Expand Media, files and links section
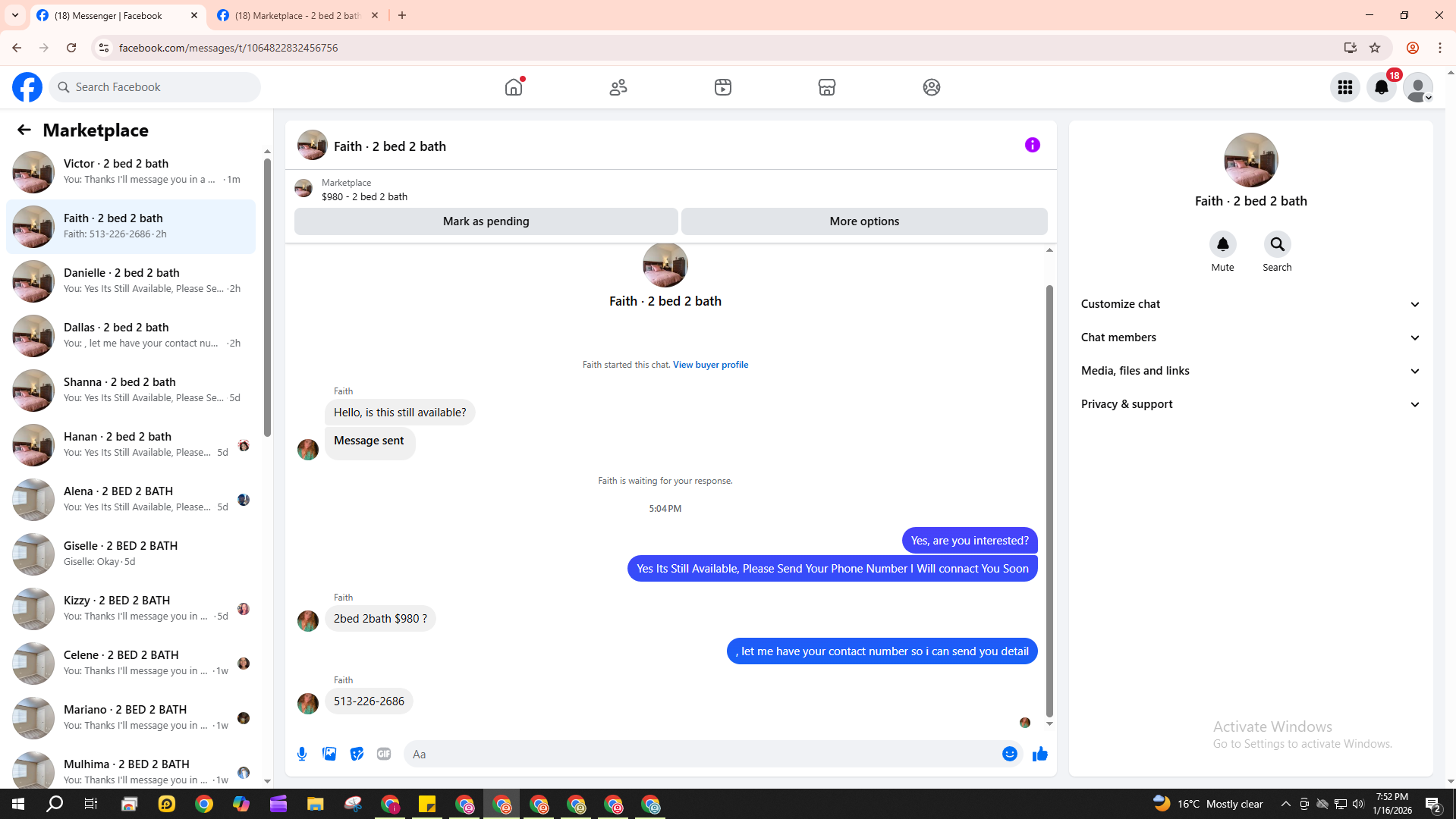The width and height of the screenshot is (1456, 819). coord(1250,371)
